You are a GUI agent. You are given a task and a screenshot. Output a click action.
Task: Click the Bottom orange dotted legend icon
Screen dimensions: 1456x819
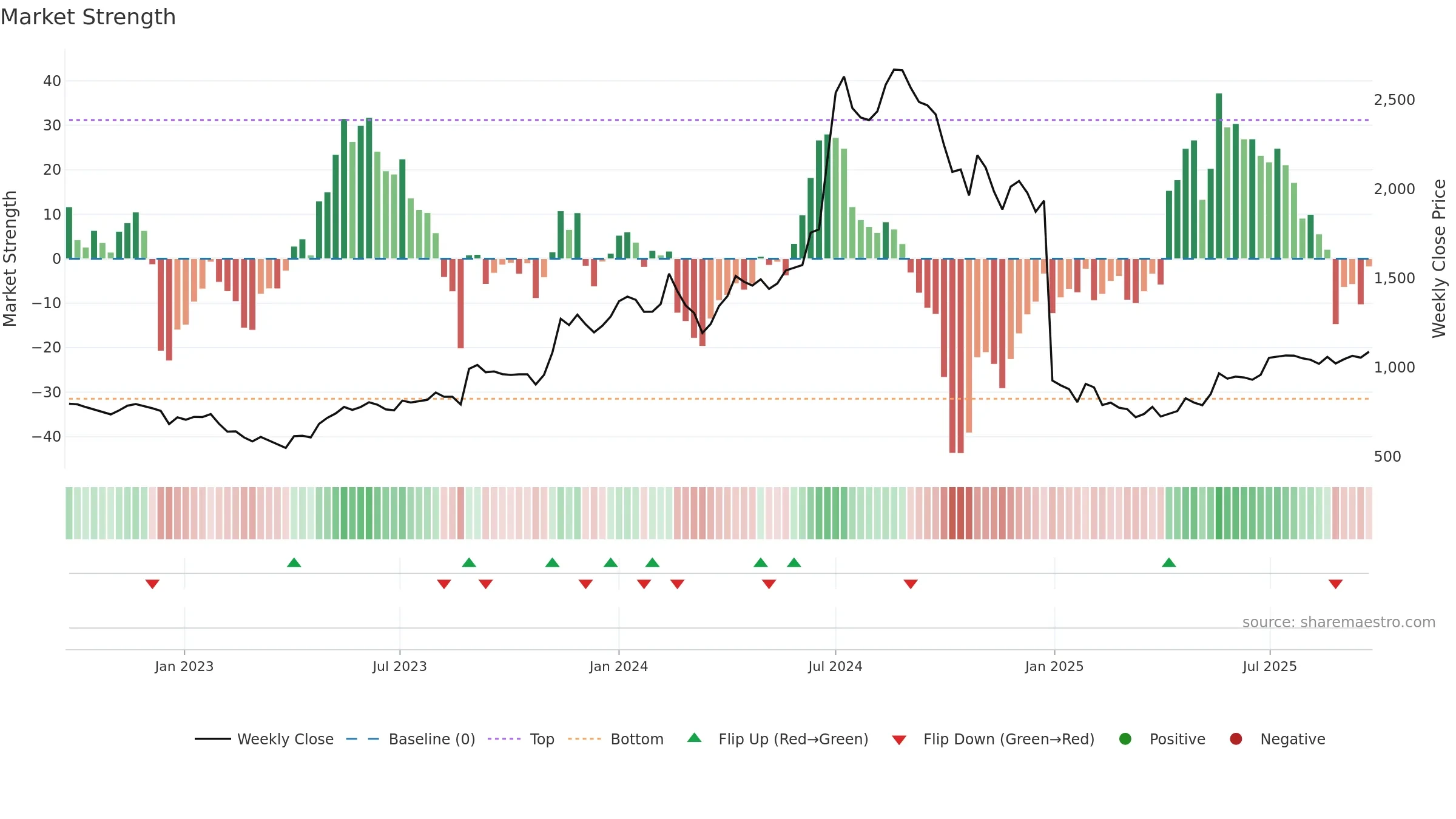pos(584,739)
